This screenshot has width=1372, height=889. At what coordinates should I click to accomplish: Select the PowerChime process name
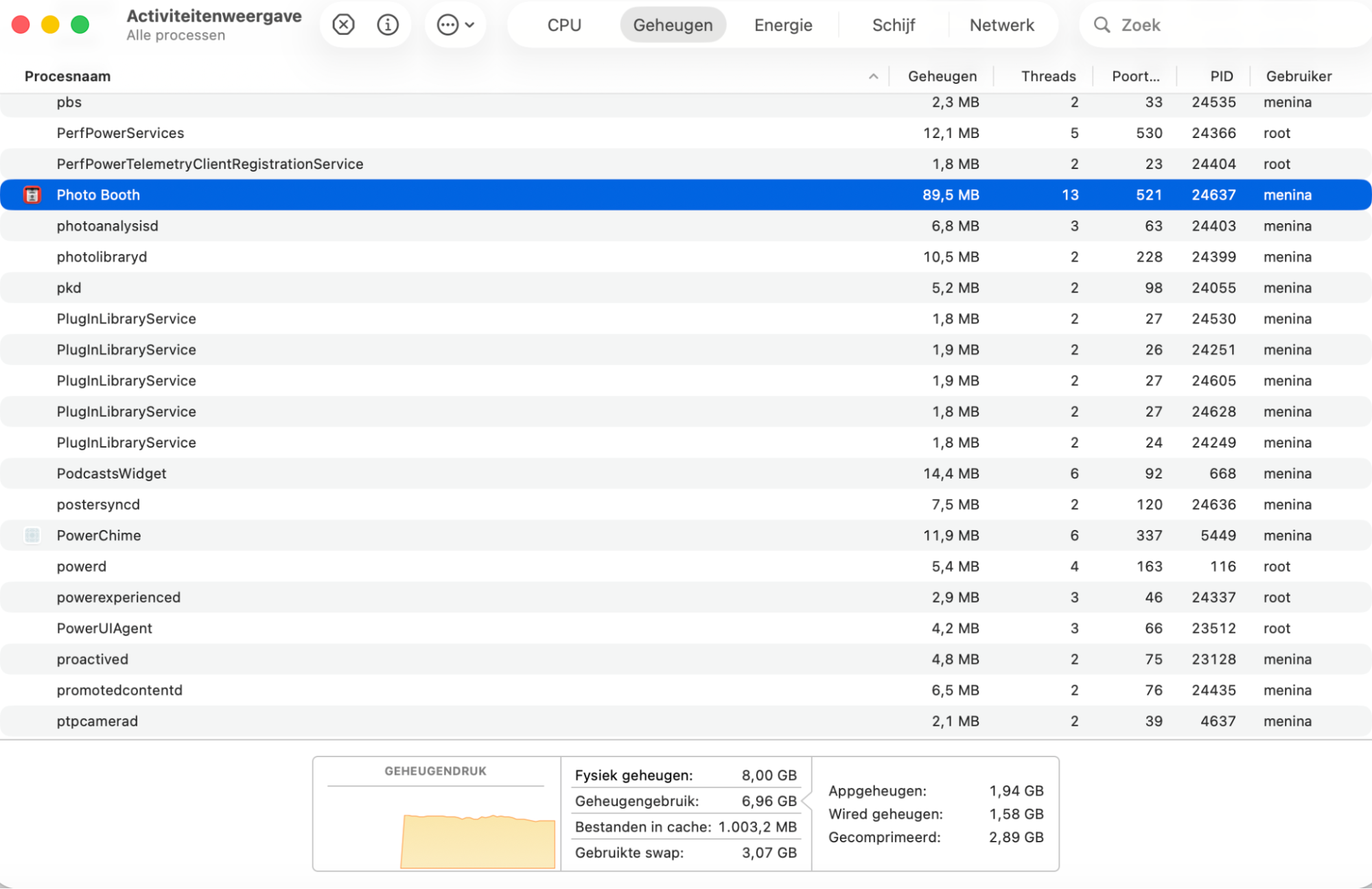[x=99, y=535]
